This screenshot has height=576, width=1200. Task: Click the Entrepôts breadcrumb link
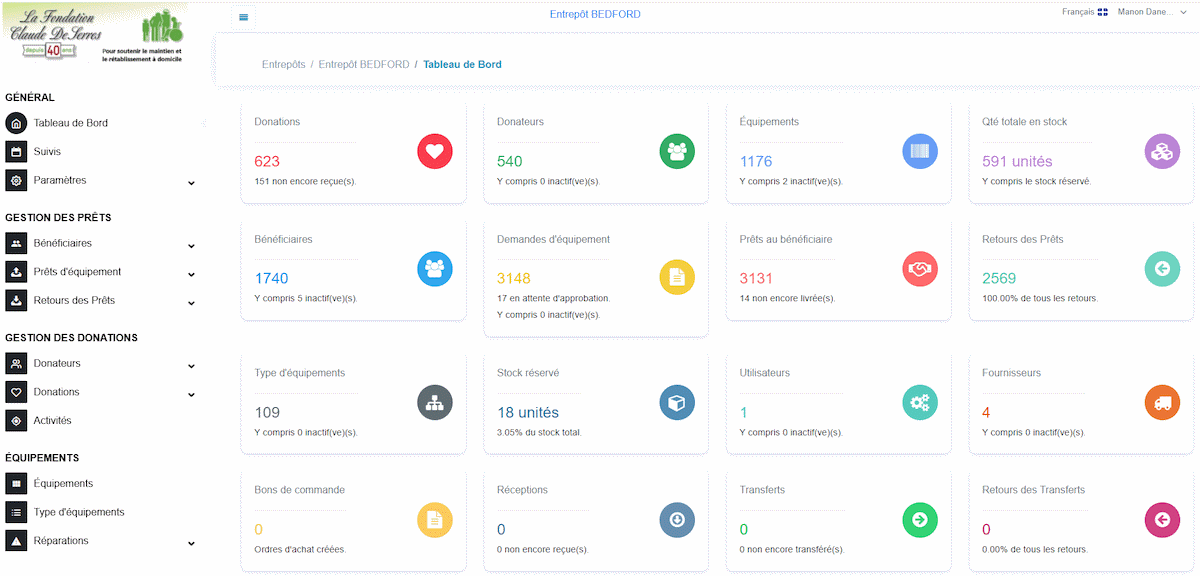(x=283, y=64)
